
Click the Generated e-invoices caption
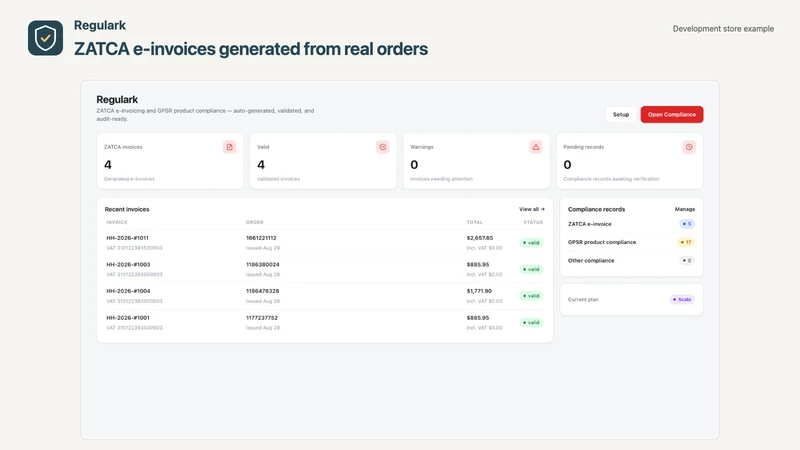[129, 179]
